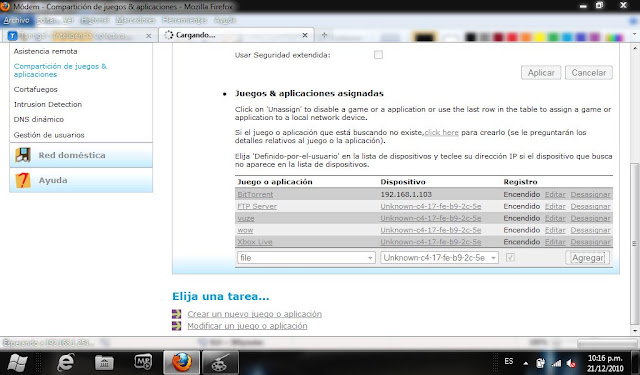Close the Cargando... tab
640x375 pixels.
[x=305, y=36]
